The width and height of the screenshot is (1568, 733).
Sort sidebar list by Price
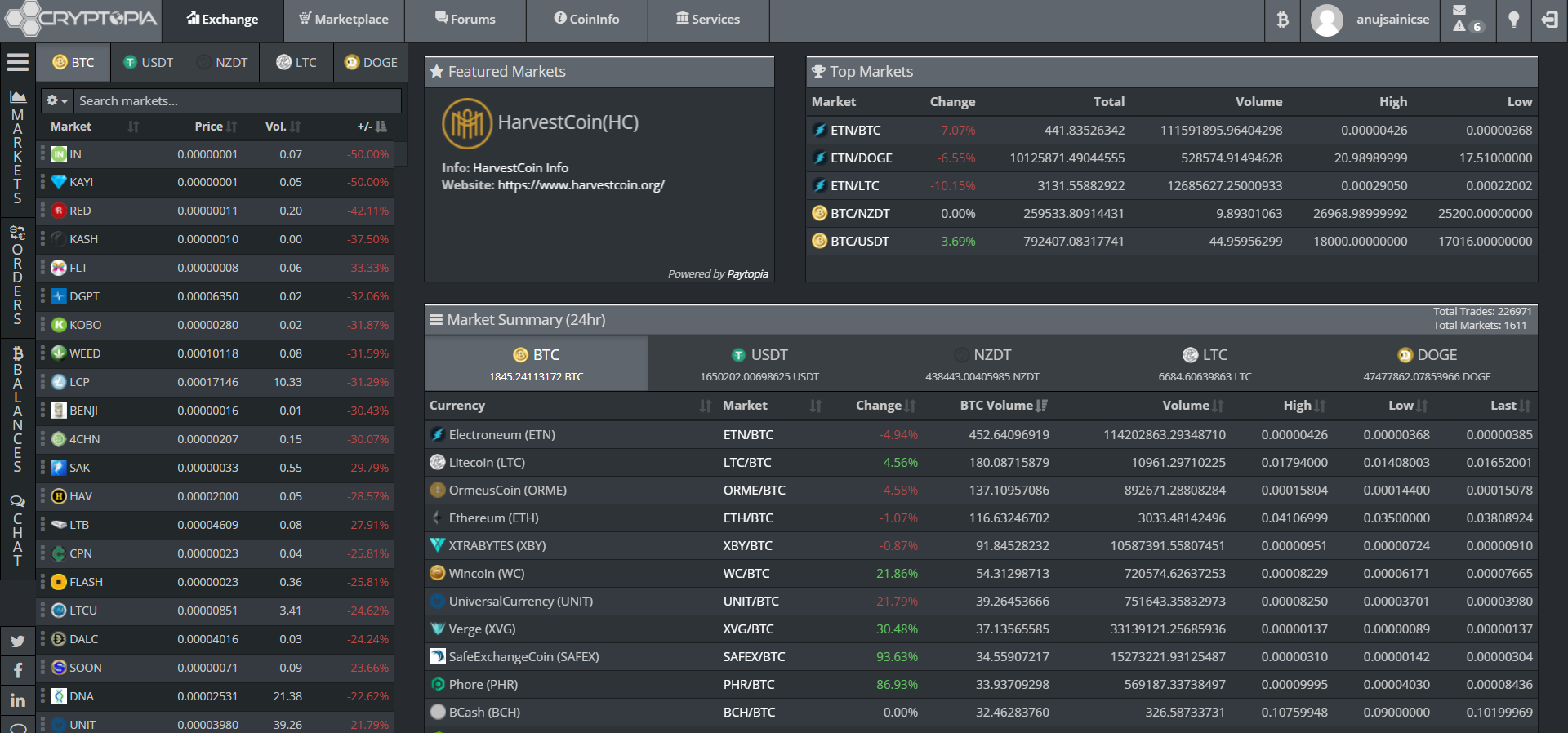216,127
